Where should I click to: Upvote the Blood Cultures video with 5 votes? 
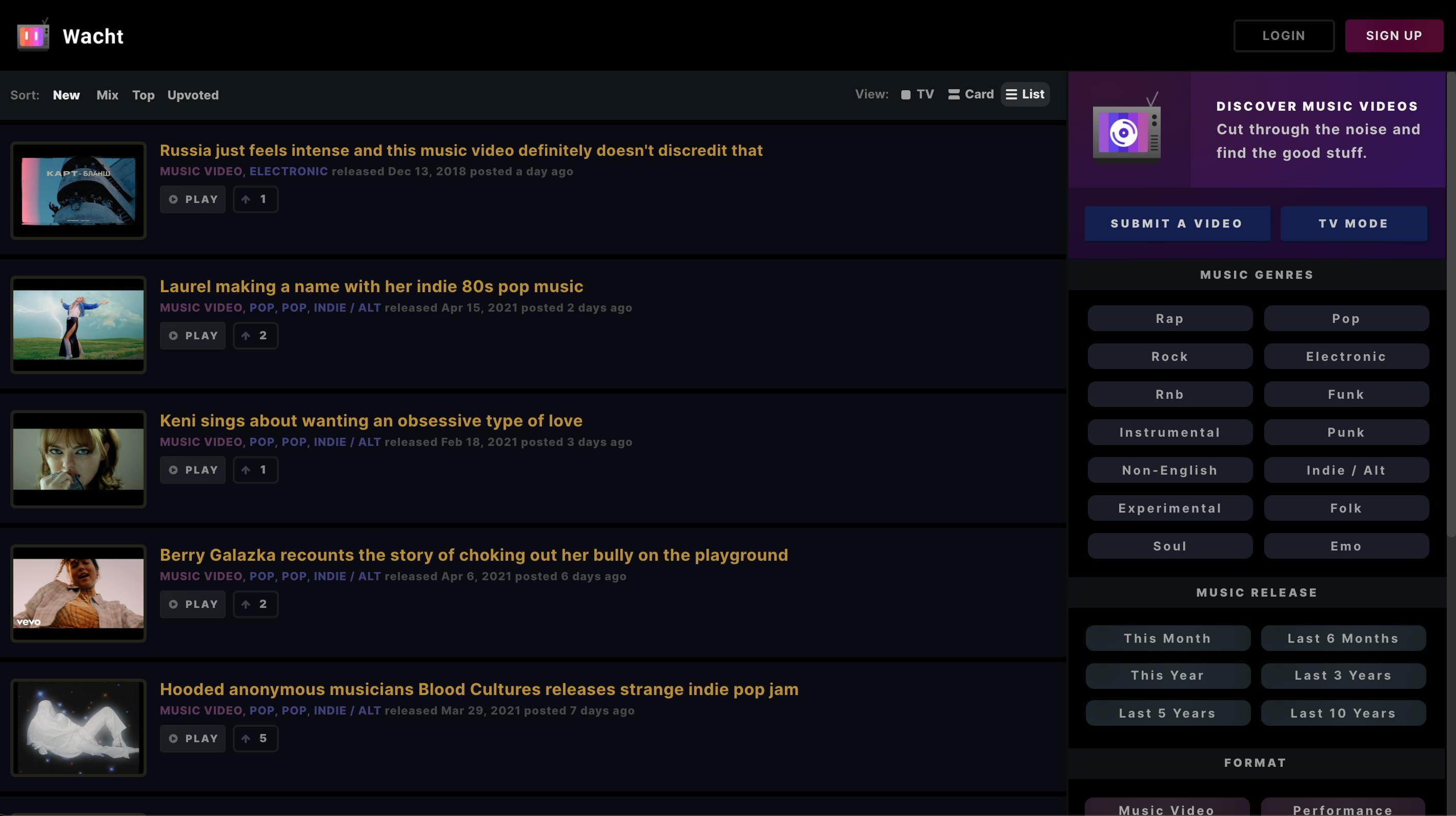[x=255, y=739]
